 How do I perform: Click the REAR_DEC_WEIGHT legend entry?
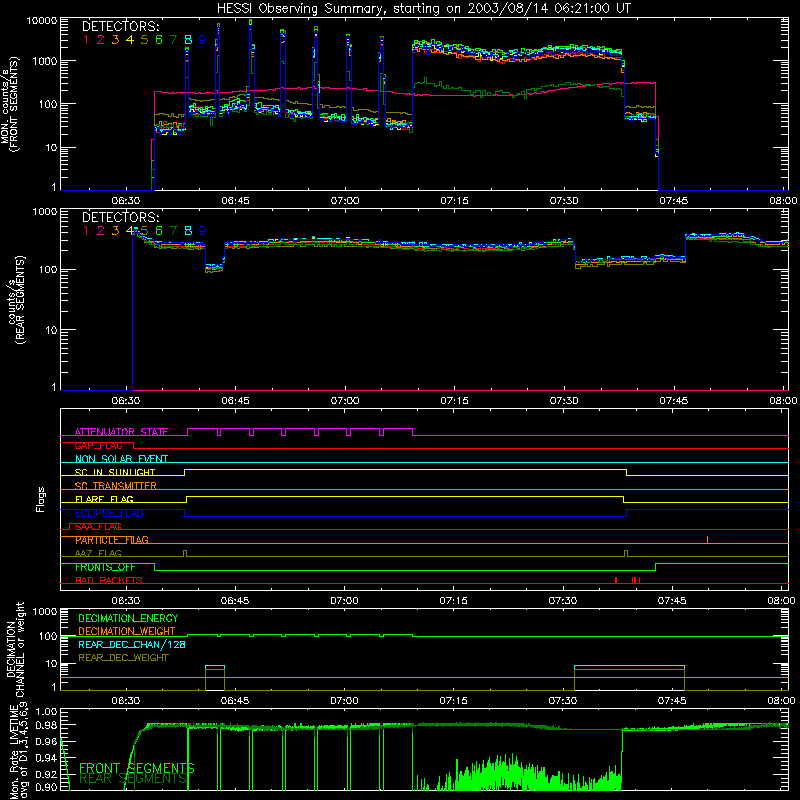click(x=123, y=658)
